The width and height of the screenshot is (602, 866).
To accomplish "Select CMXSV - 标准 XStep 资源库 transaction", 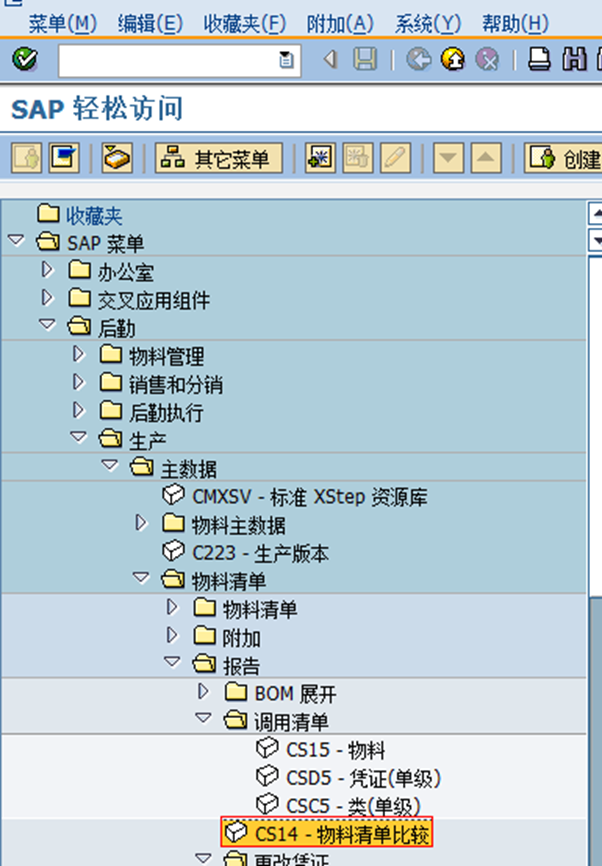I will [310, 497].
